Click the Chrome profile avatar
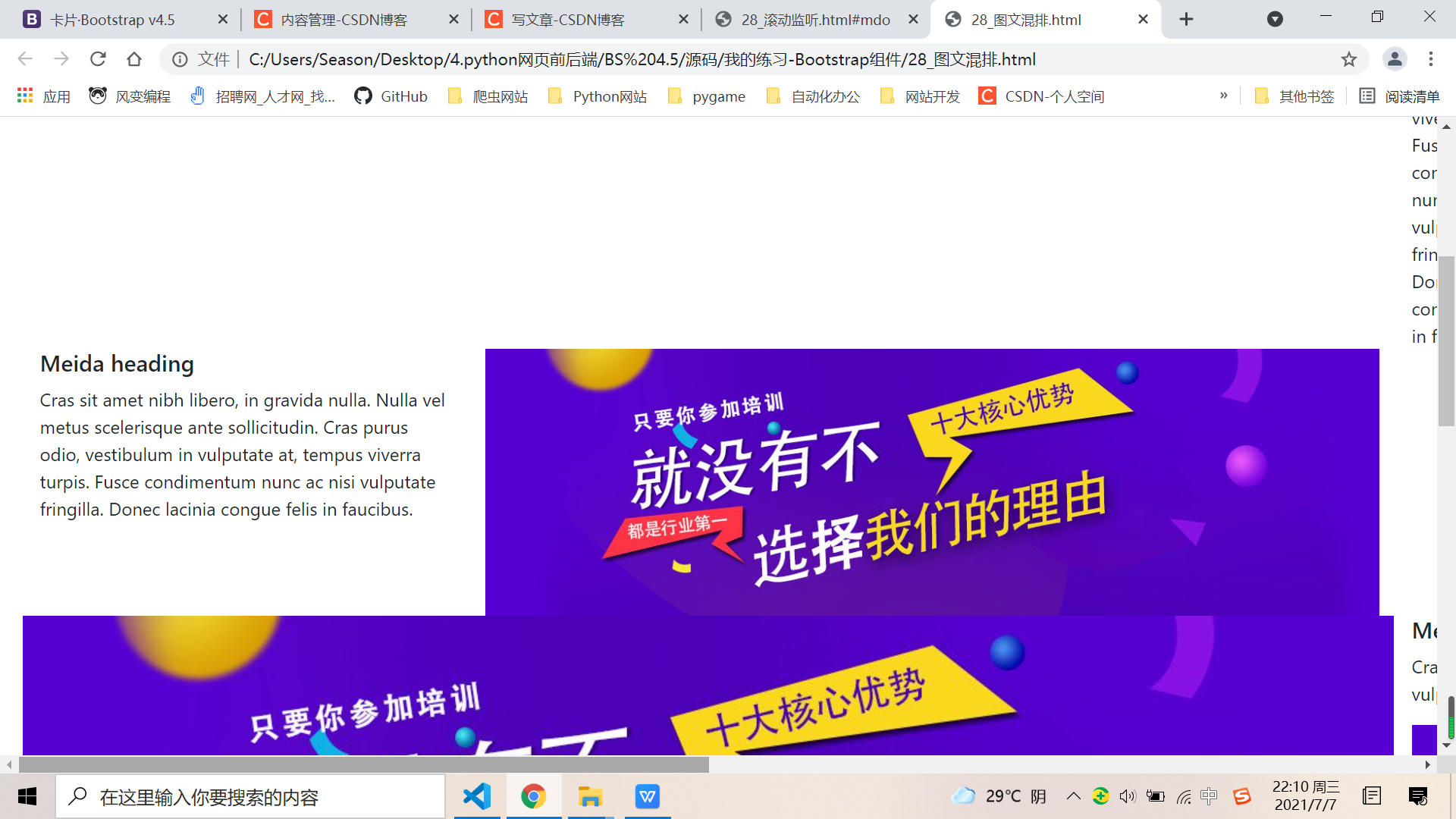This screenshot has width=1456, height=819. [x=1395, y=58]
